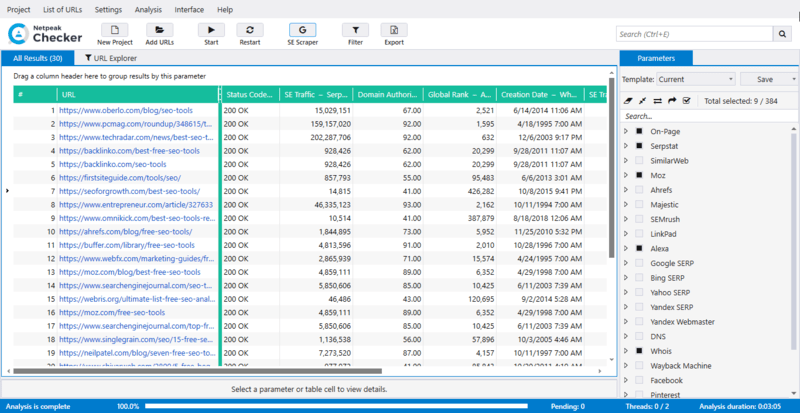Click the New Project toolbar icon
Image resolution: width=800 pixels, height=413 pixels.
tap(113, 31)
